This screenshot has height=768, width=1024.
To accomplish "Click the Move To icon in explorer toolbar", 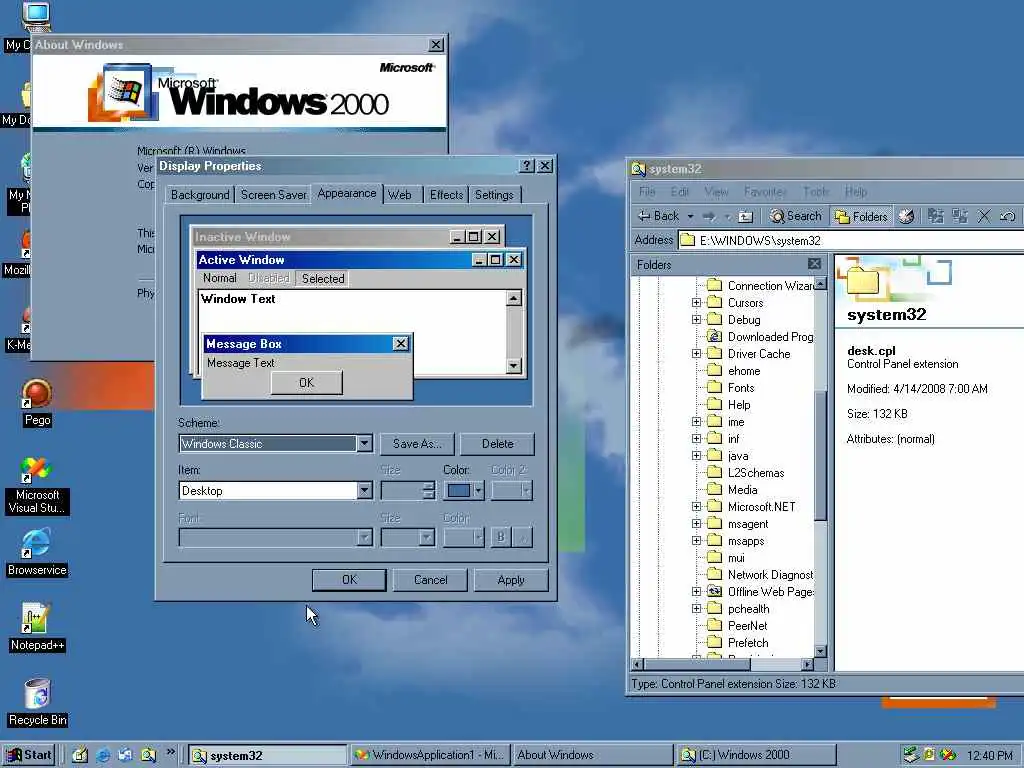I will (x=935, y=216).
